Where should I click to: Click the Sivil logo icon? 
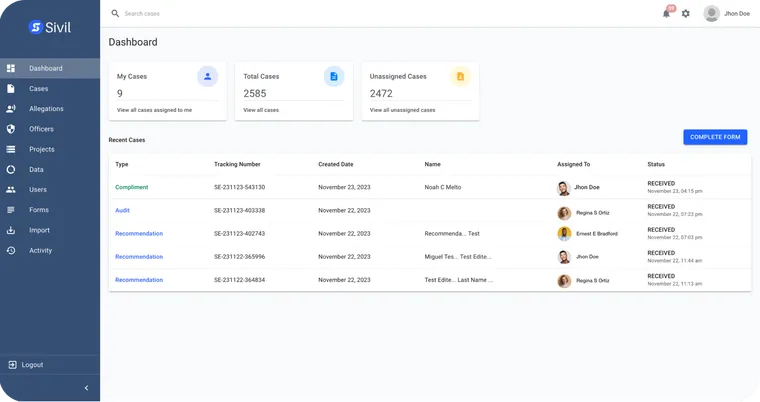(x=35, y=27)
